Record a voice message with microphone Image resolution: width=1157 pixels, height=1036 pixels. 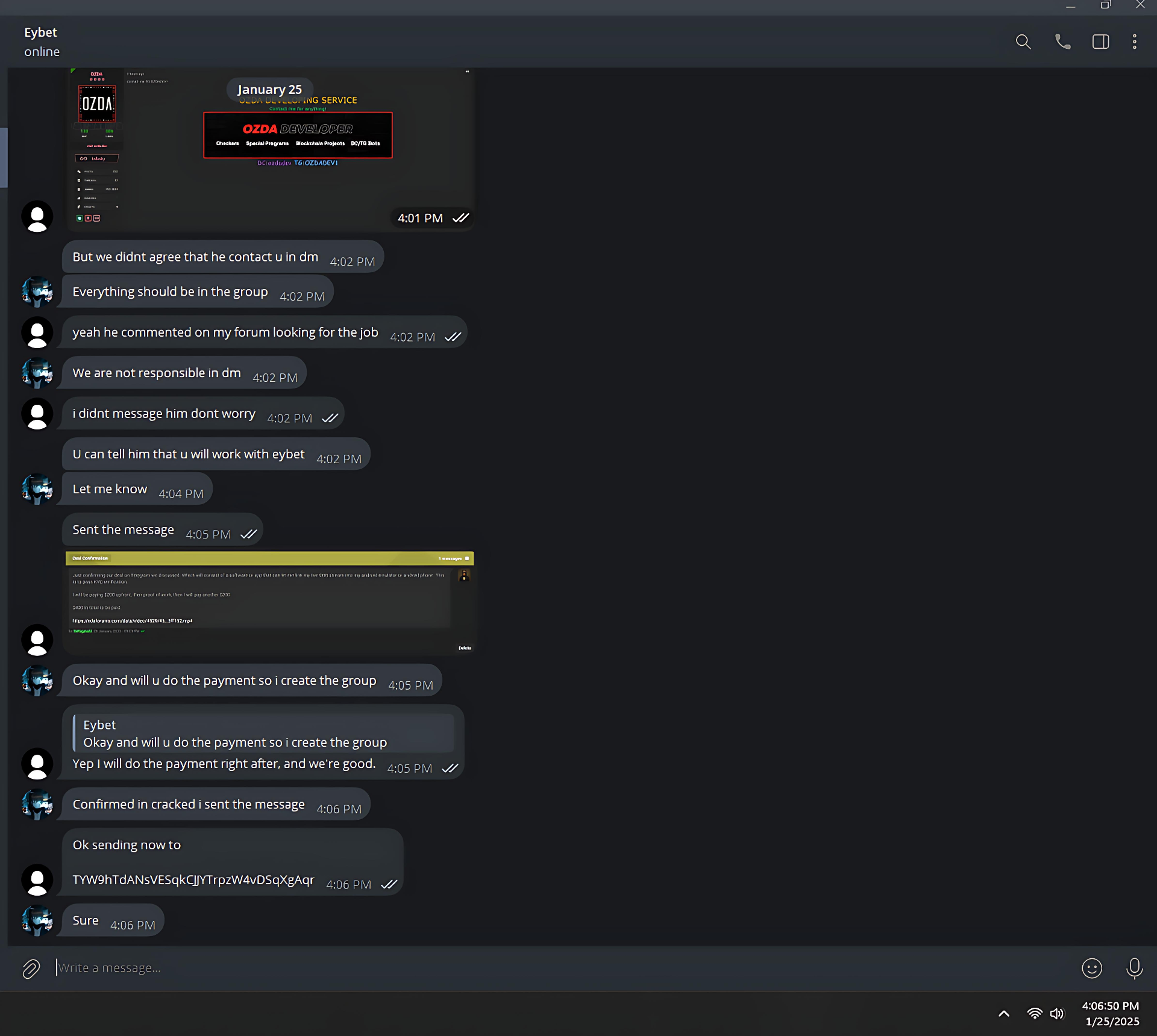(x=1134, y=968)
